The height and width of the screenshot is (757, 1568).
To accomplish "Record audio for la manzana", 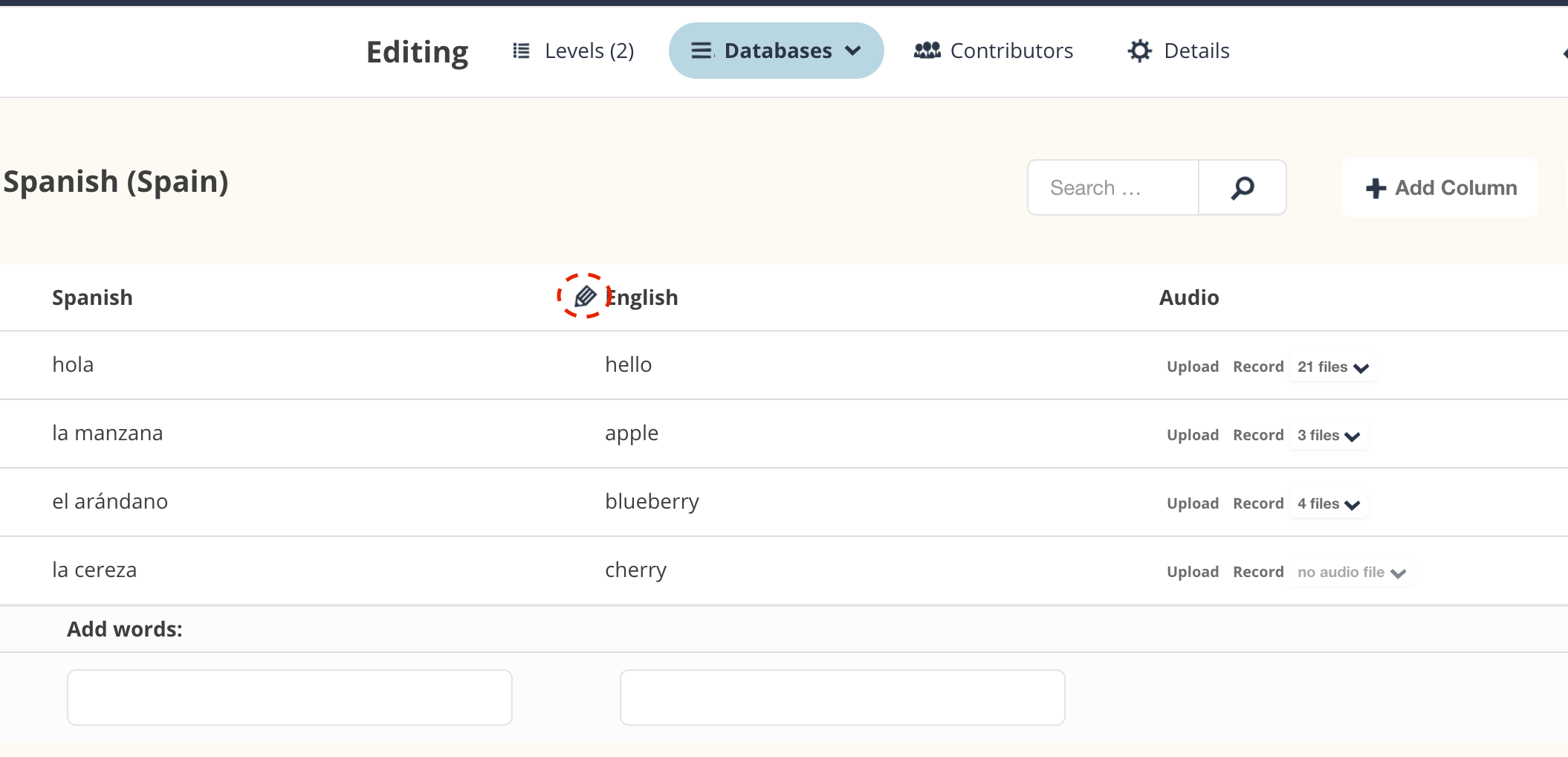I will pos(1258,435).
